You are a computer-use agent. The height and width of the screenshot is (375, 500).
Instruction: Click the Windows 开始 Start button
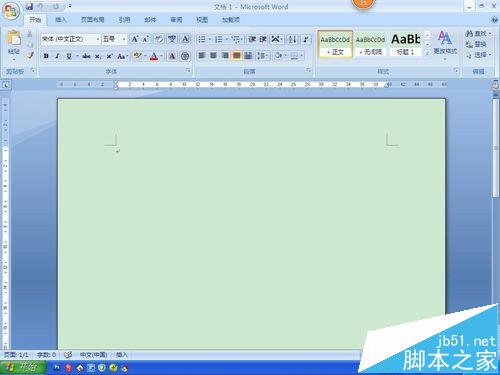23,368
